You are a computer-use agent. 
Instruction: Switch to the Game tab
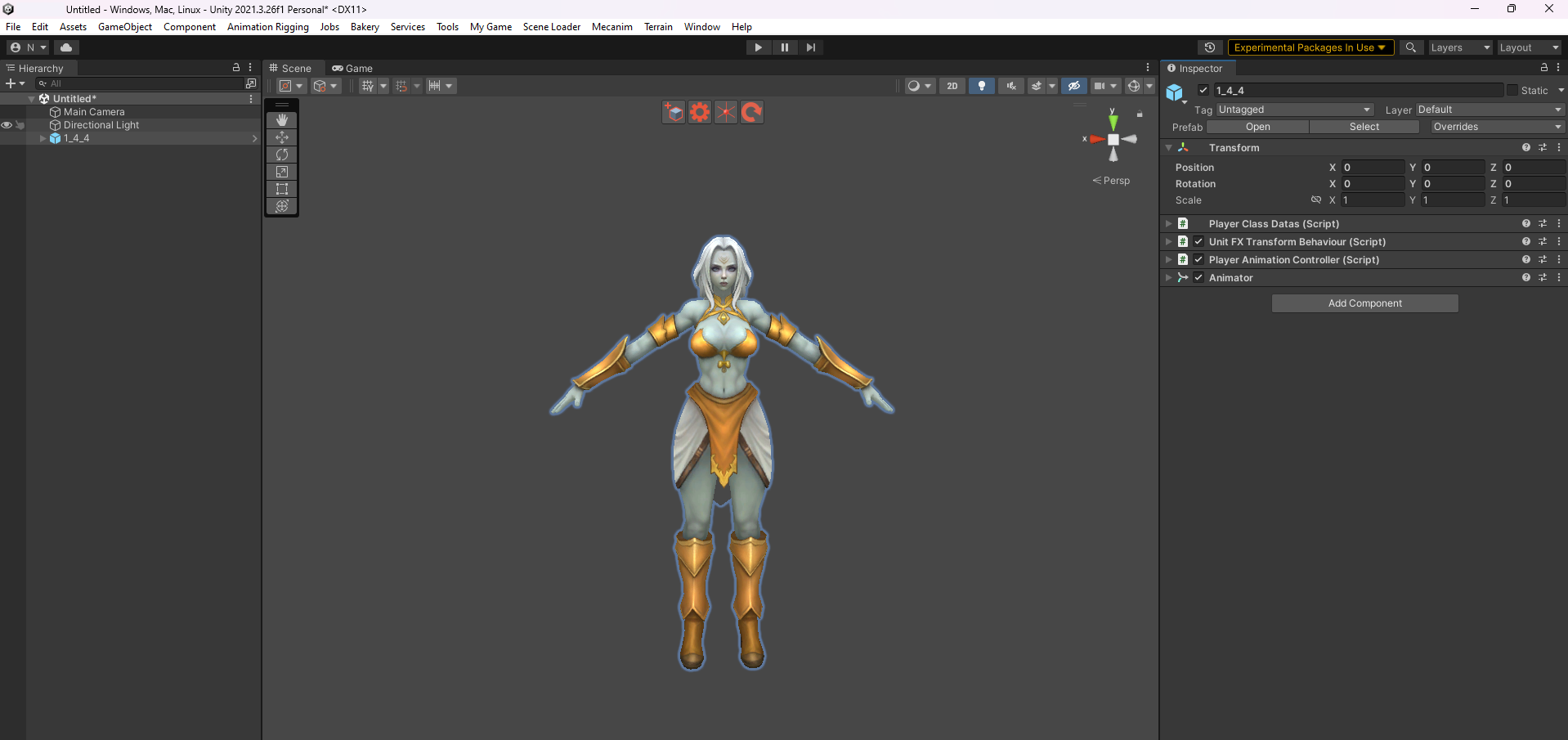(352, 68)
